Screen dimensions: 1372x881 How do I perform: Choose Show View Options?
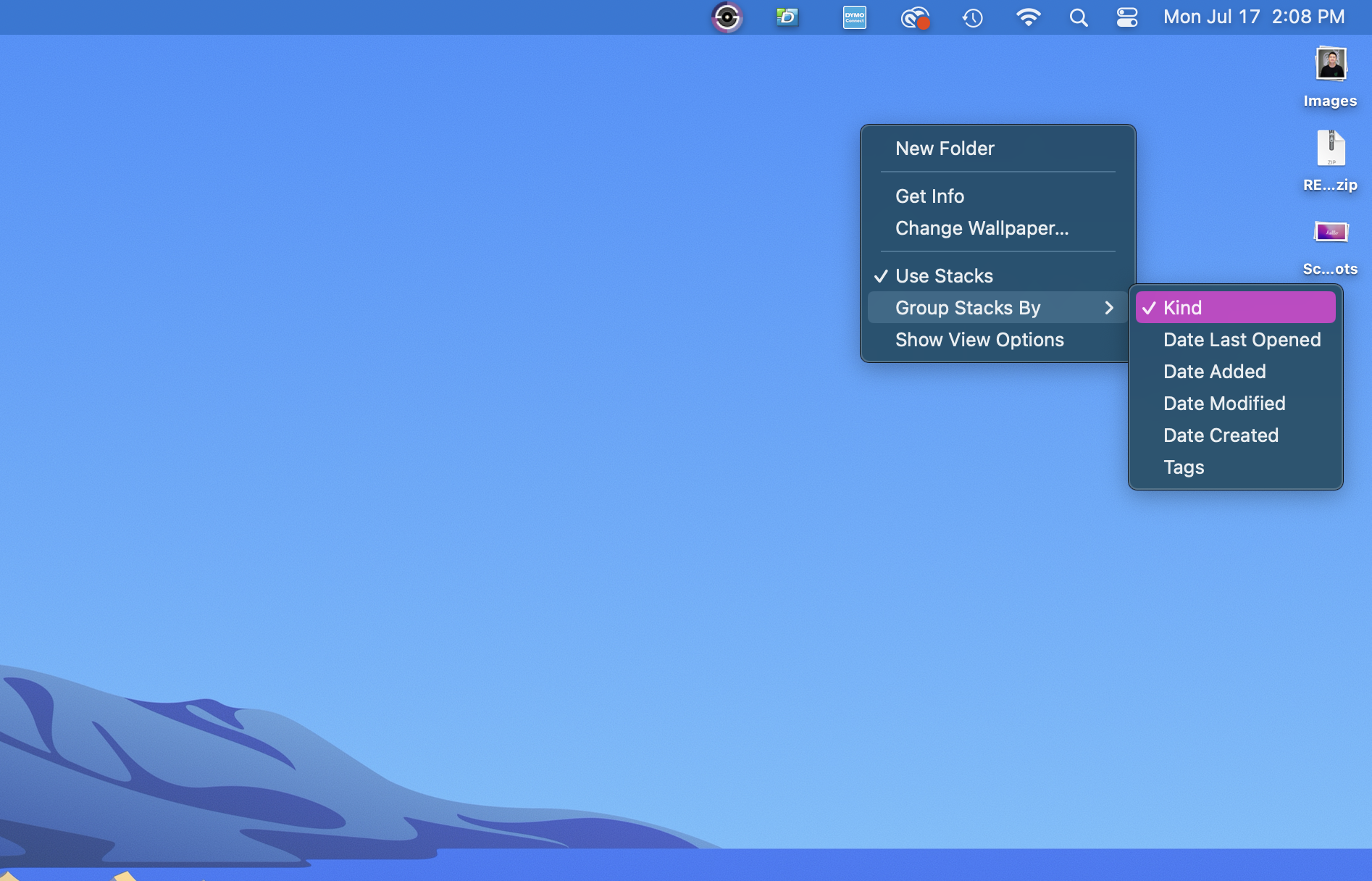pyautogui.click(x=997, y=340)
